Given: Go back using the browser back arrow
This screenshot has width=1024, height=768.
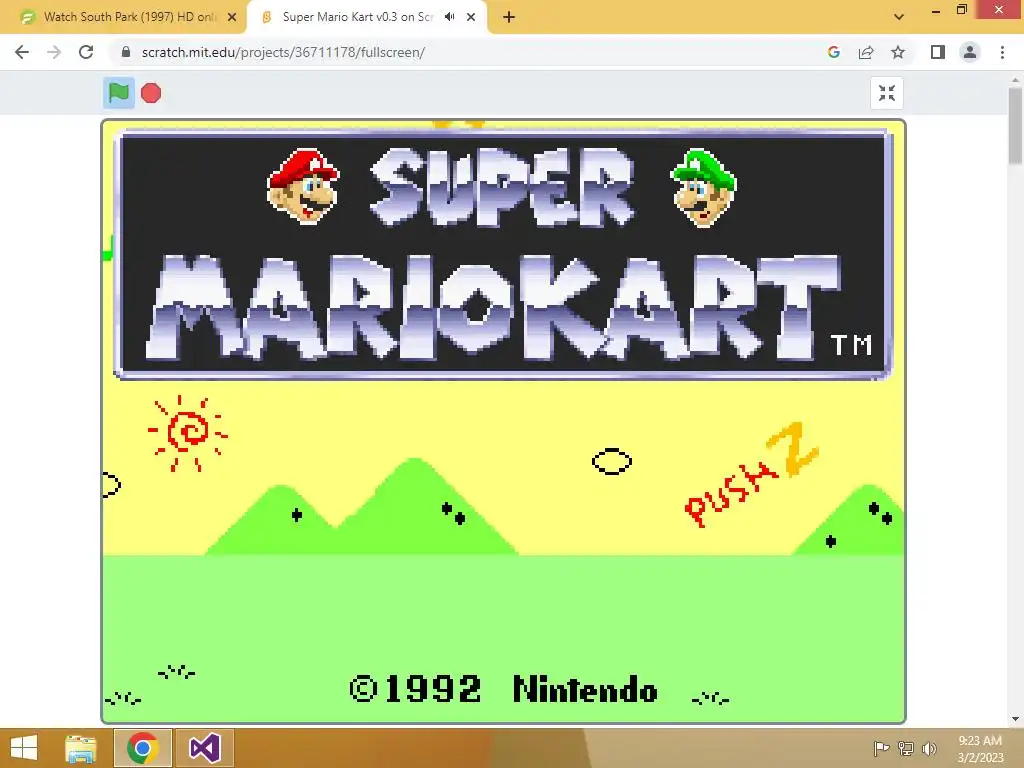Looking at the screenshot, I should click(x=22, y=52).
